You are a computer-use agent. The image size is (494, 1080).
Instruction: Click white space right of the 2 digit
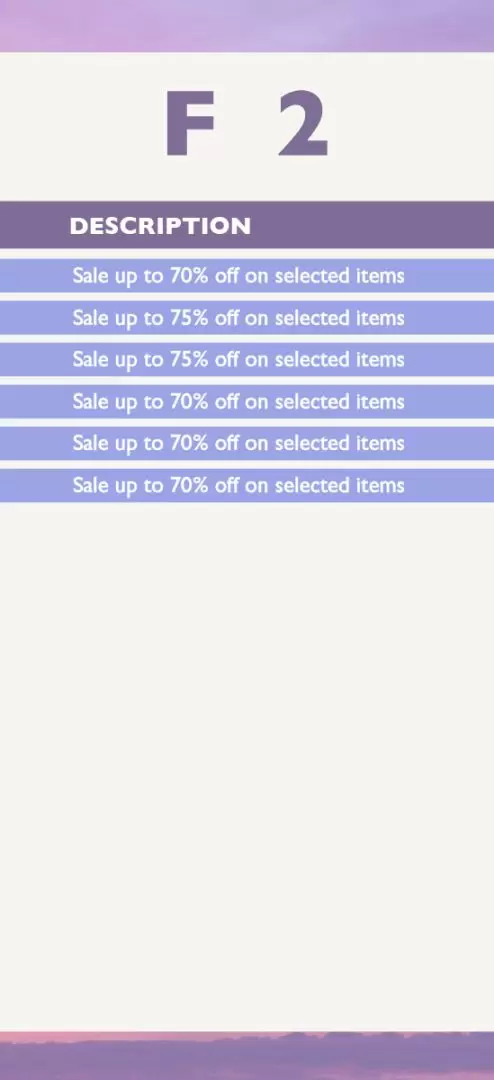[x=411, y=125]
